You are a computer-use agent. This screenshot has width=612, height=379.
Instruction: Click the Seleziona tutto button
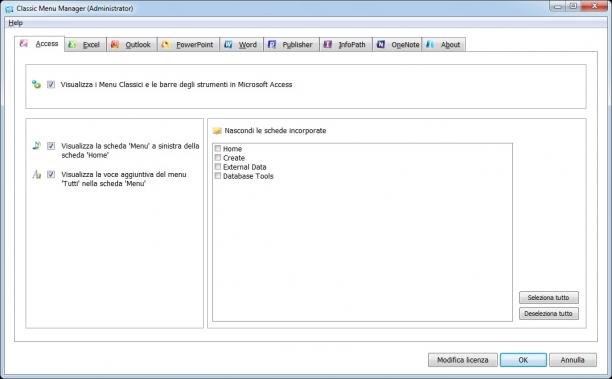548,297
